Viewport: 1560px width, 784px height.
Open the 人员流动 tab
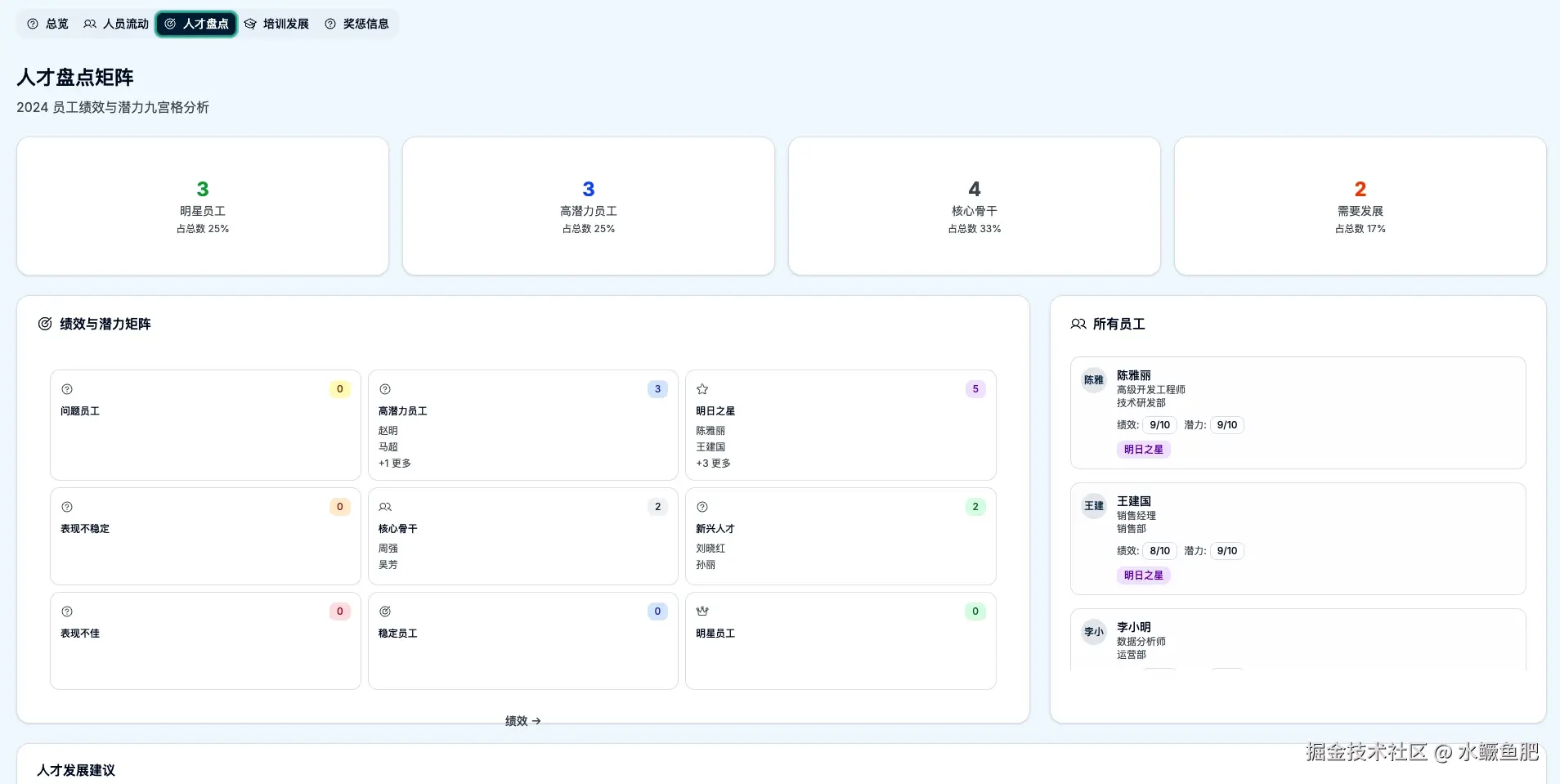pos(115,24)
